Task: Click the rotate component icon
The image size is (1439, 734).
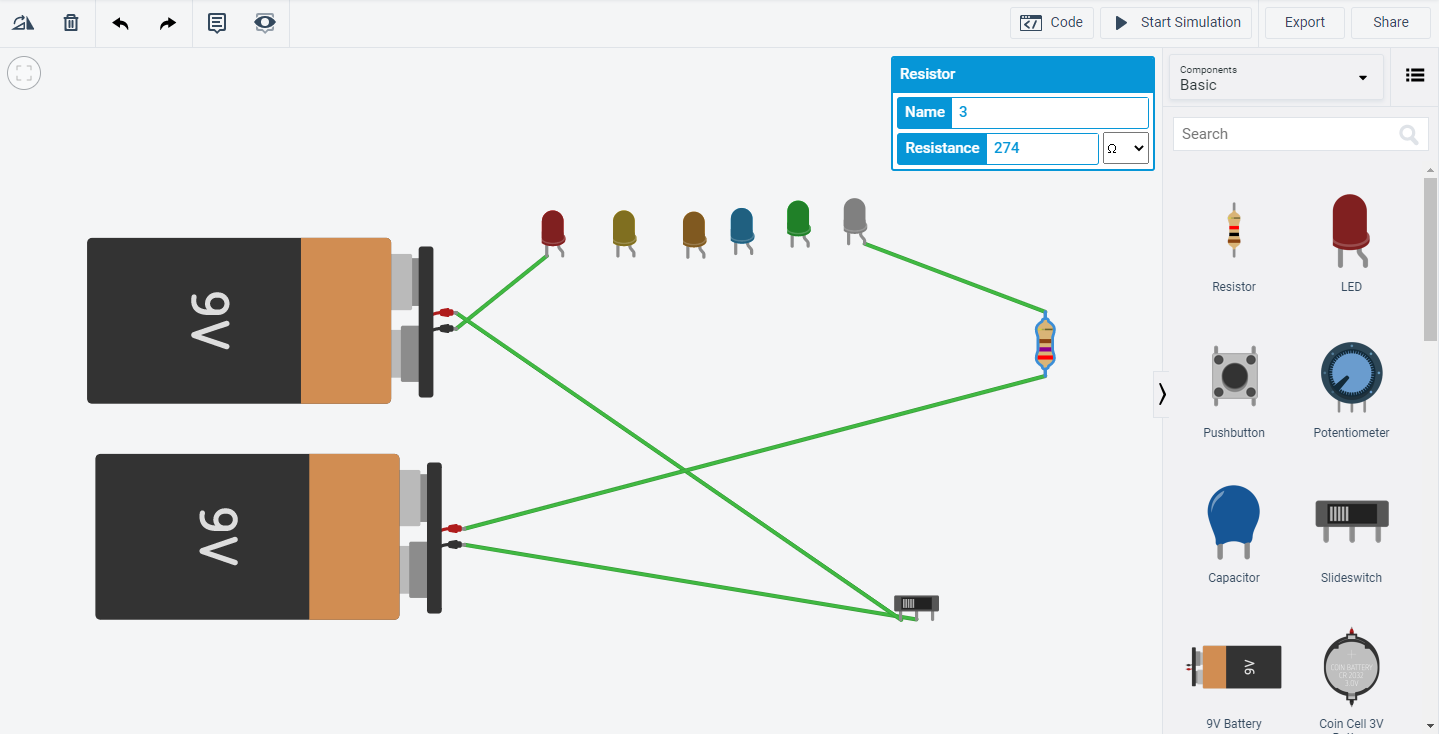Action: point(23,22)
